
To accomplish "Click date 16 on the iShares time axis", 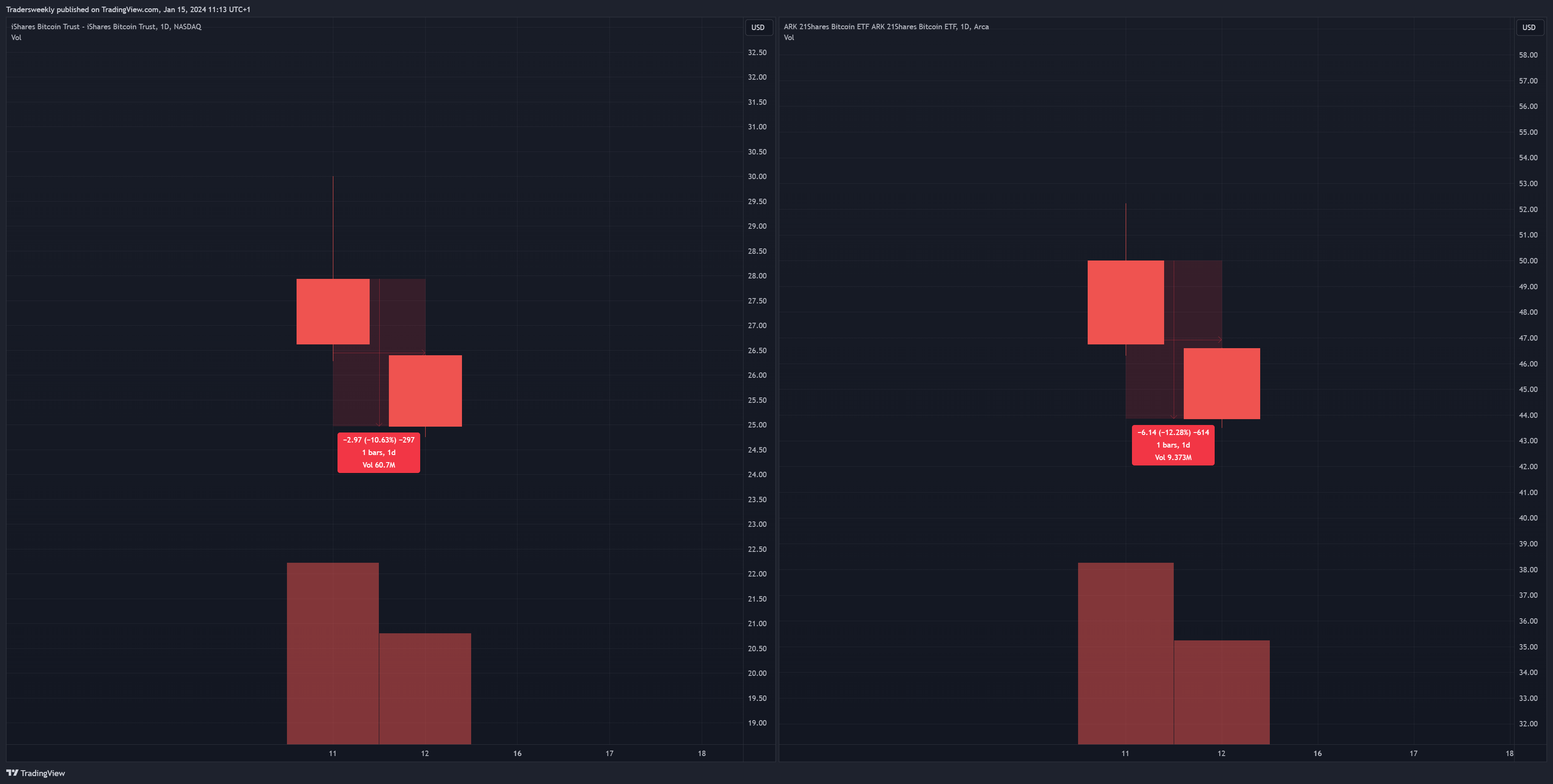I will pos(517,753).
